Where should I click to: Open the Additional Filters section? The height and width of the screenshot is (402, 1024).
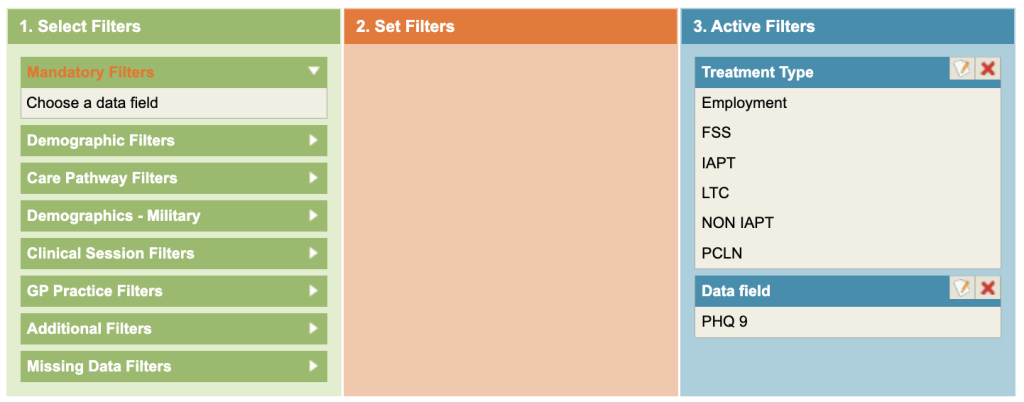coord(173,328)
